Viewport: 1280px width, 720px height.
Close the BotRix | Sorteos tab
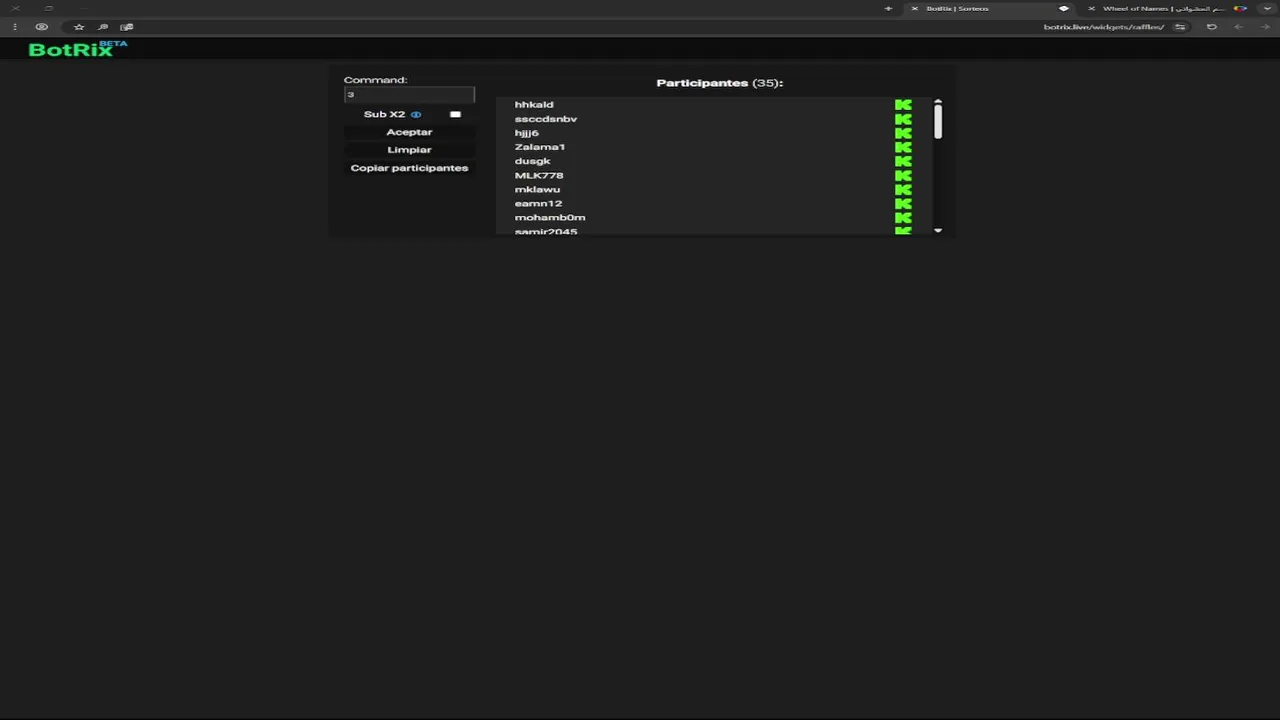(x=914, y=8)
